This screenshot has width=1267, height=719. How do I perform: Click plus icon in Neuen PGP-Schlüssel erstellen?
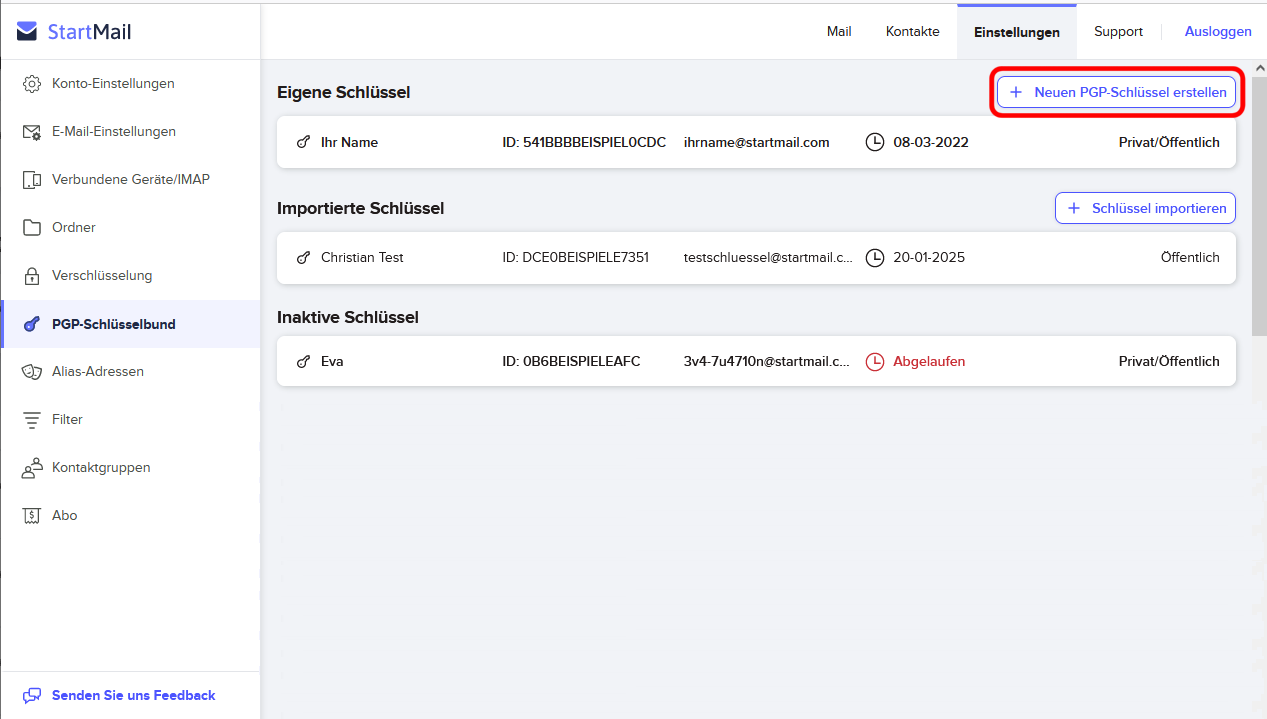pos(1016,92)
